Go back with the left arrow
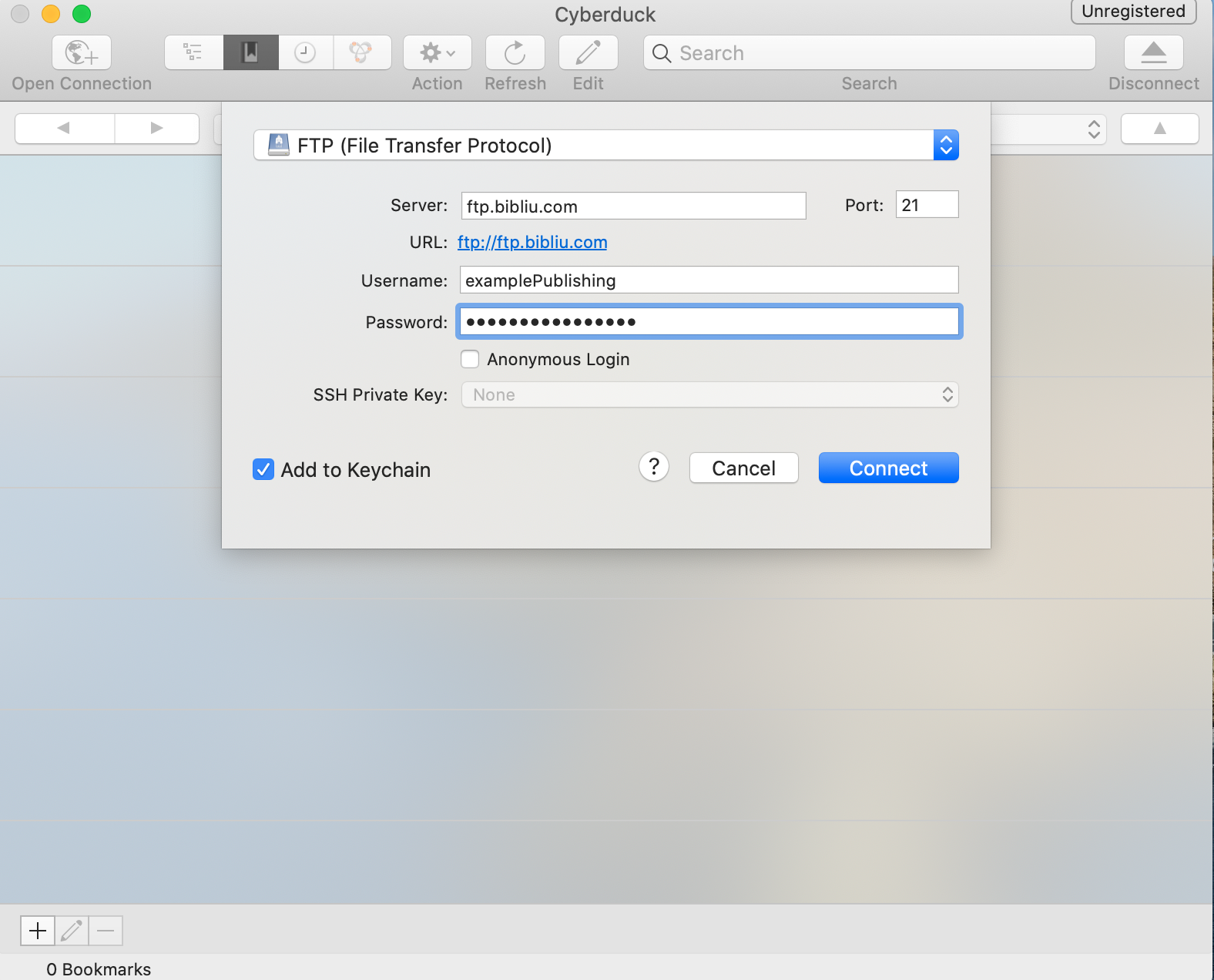Image resolution: width=1214 pixels, height=980 pixels. pos(65,128)
